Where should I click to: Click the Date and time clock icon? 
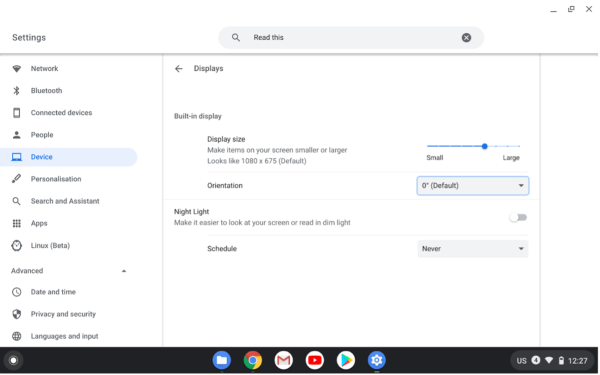pos(16,292)
